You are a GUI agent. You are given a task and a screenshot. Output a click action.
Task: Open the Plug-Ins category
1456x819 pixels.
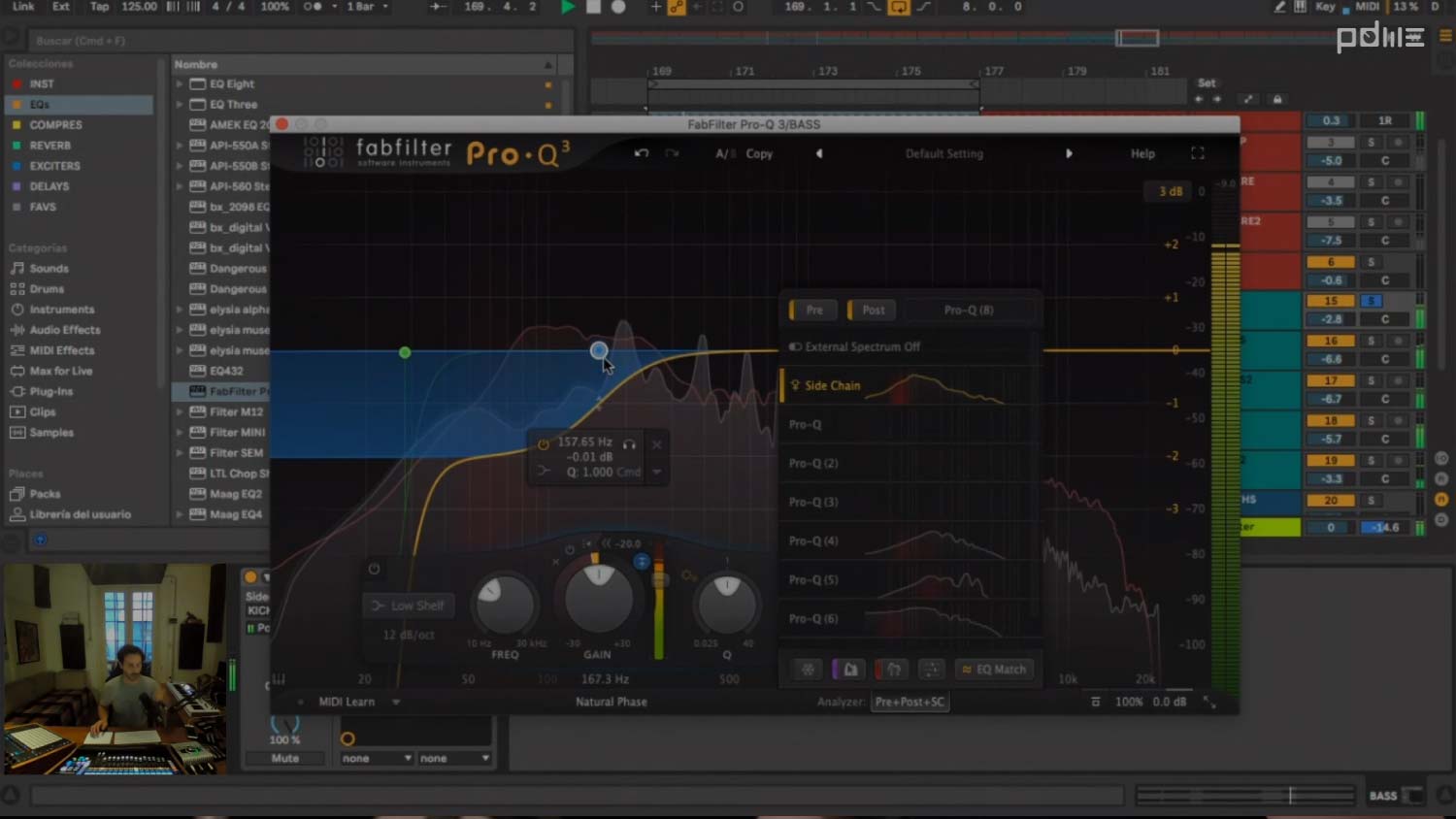pos(50,391)
